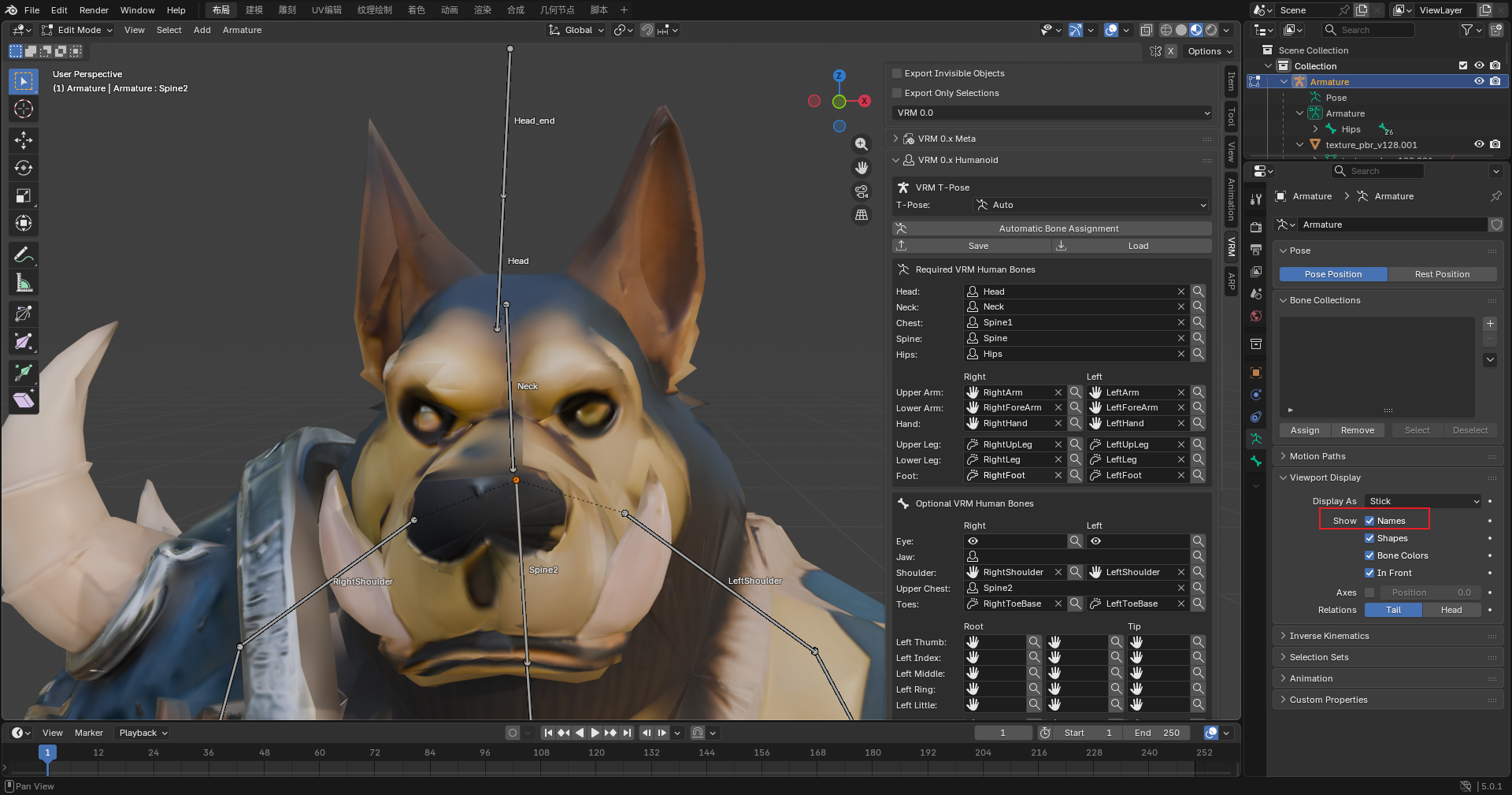Screen dimensions: 1512x795
Task: Click the Save bone mapping button
Action: click(x=972, y=246)
